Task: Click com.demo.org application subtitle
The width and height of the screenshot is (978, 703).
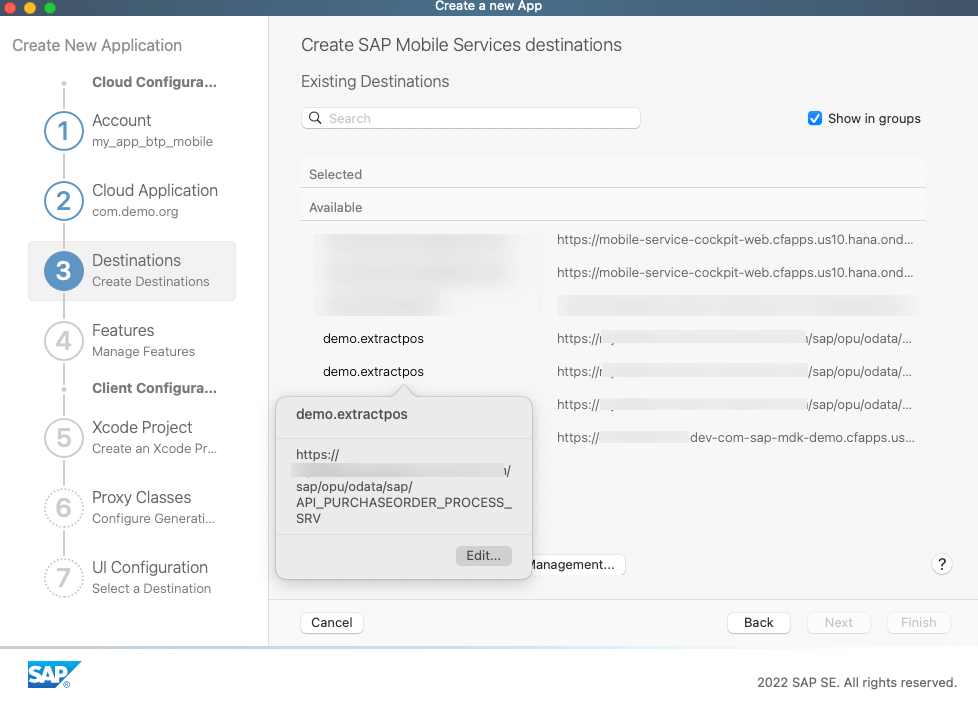Action: (135, 211)
